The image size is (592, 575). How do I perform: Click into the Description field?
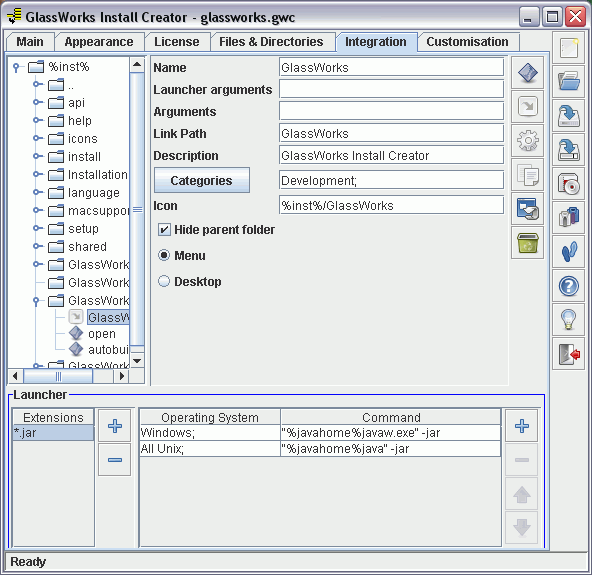tap(391, 156)
